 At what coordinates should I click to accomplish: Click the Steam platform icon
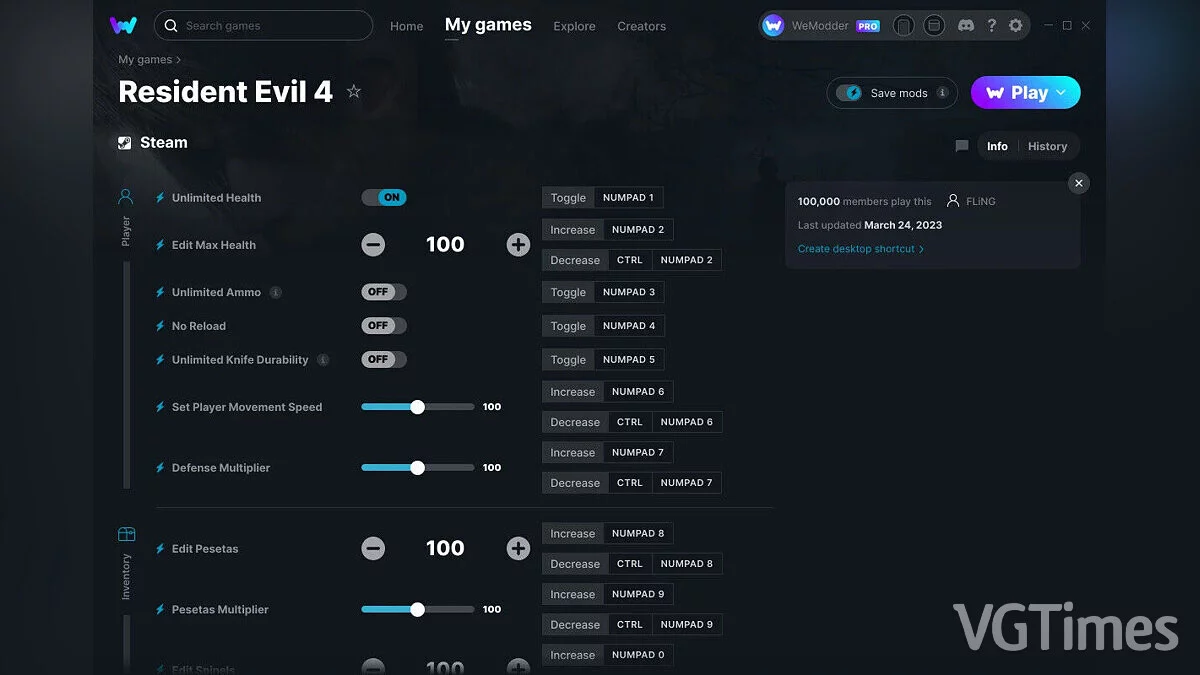click(x=125, y=143)
